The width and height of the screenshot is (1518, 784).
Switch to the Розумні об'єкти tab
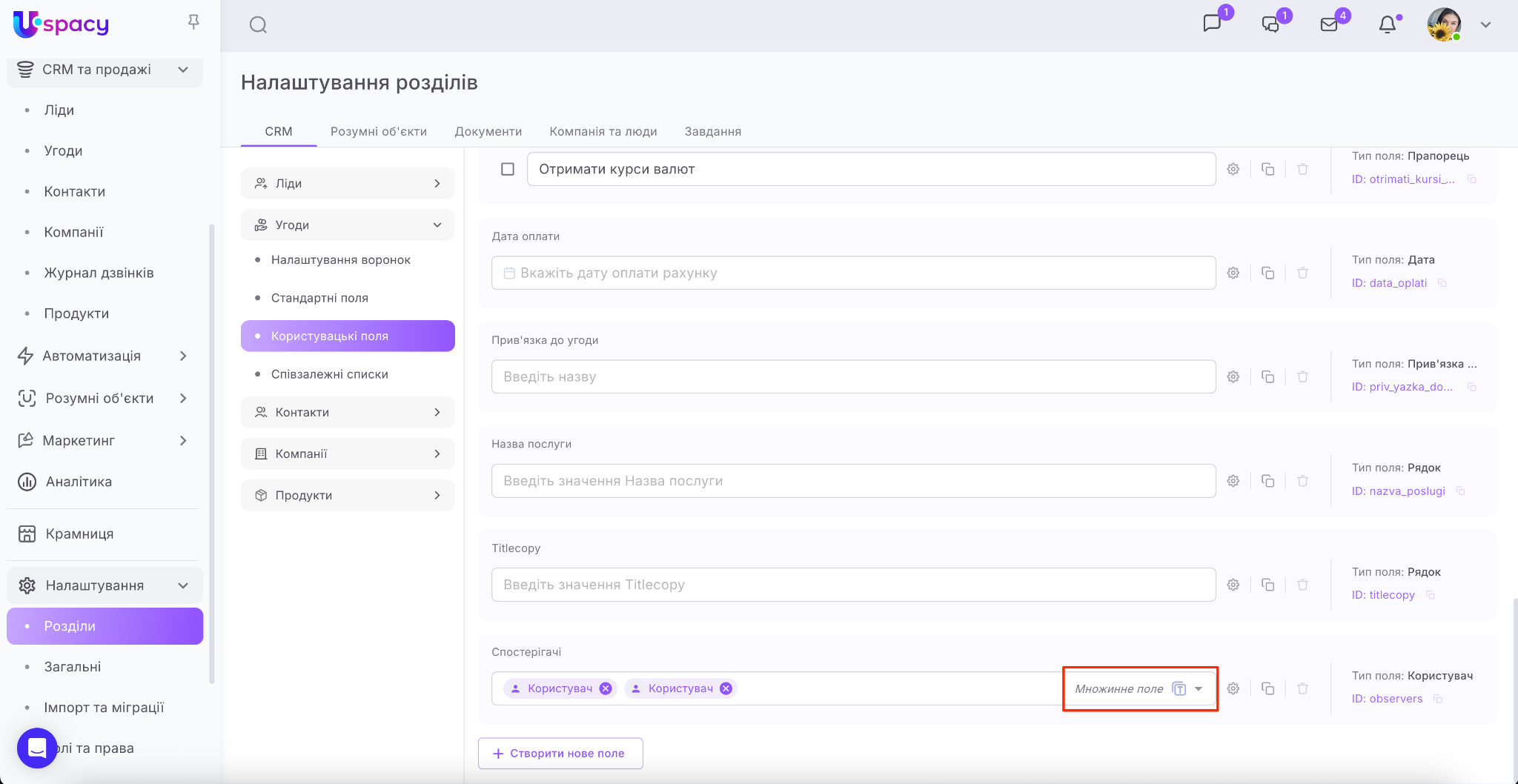point(378,131)
